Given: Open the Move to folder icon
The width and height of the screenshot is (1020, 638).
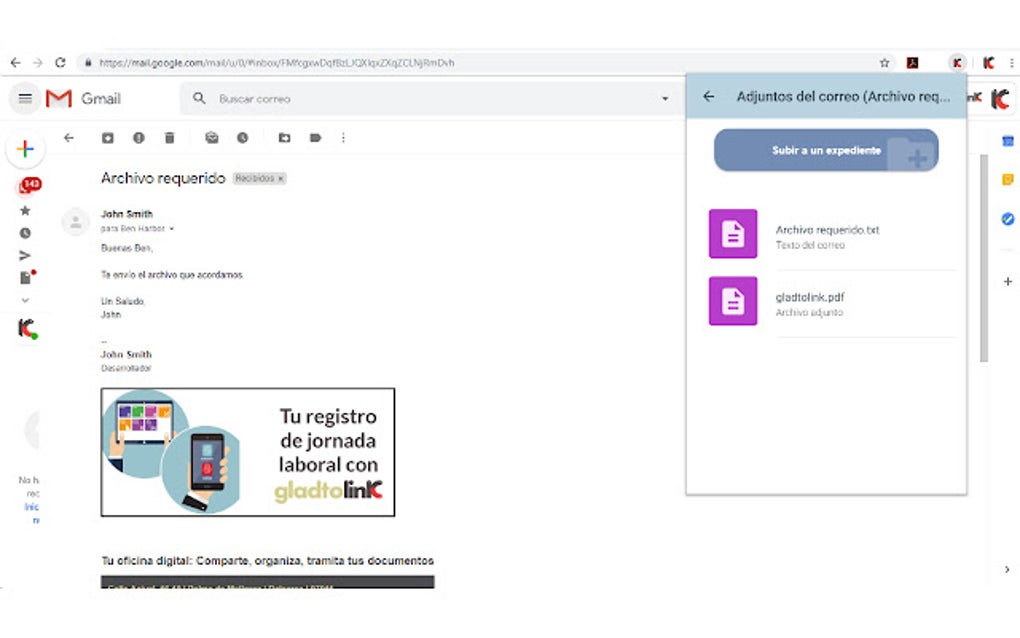Looking at the screenshot, I should (x=285, y=138).
